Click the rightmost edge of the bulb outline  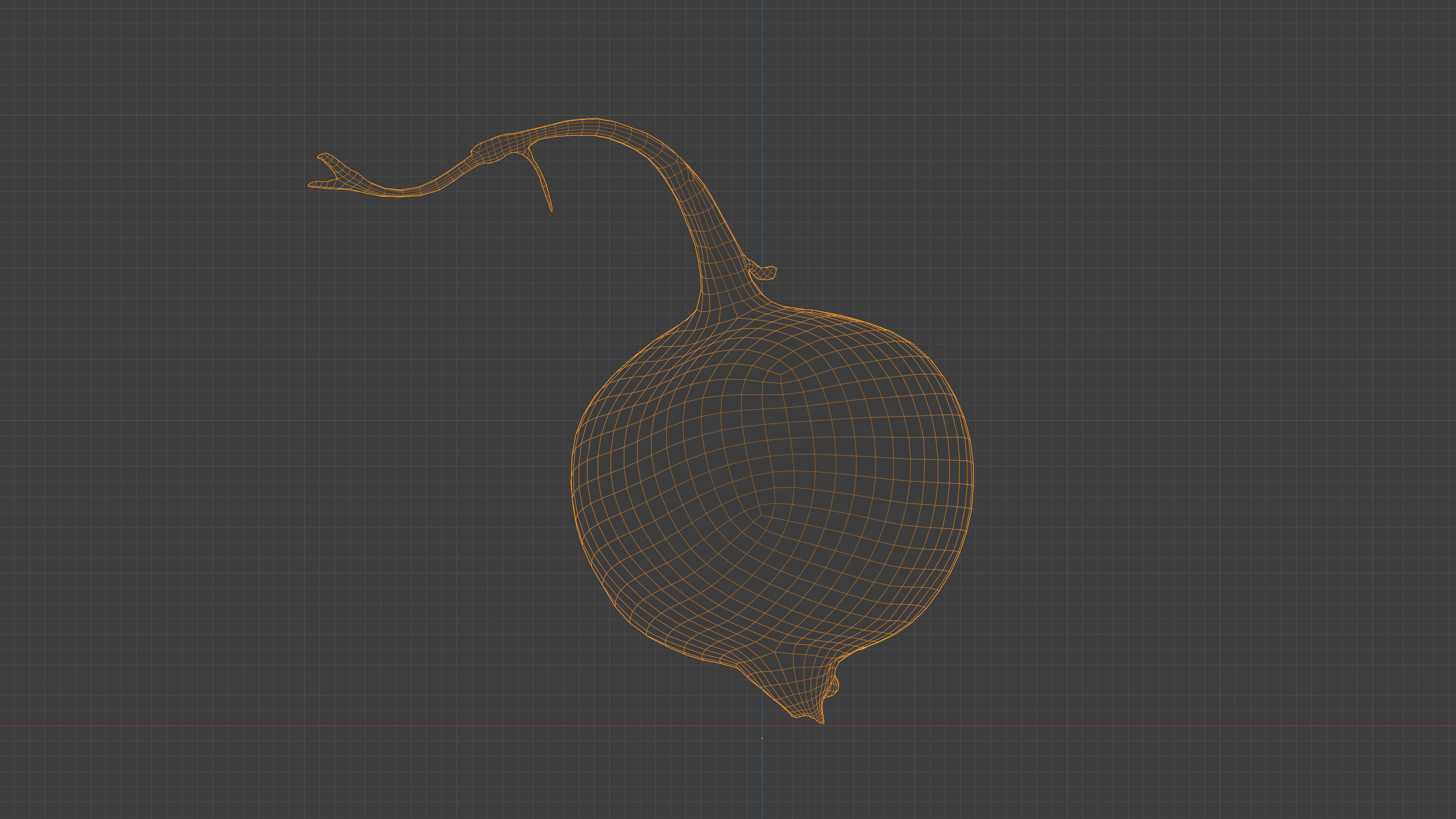pos(973,475)
